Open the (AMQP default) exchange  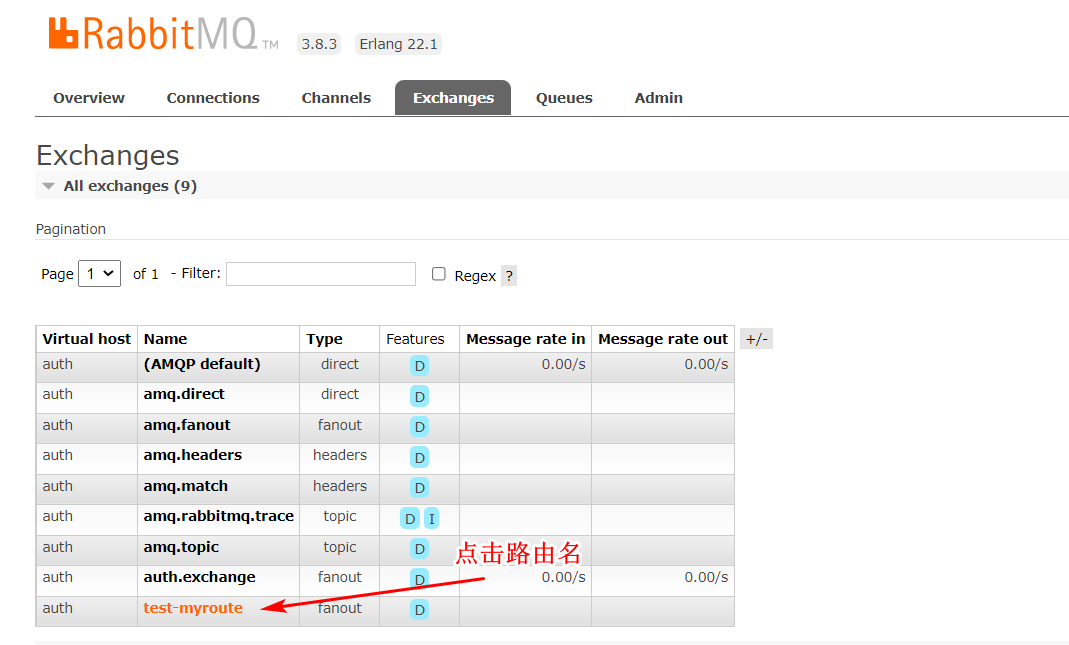pyautogui.click(x=202, y=364)
